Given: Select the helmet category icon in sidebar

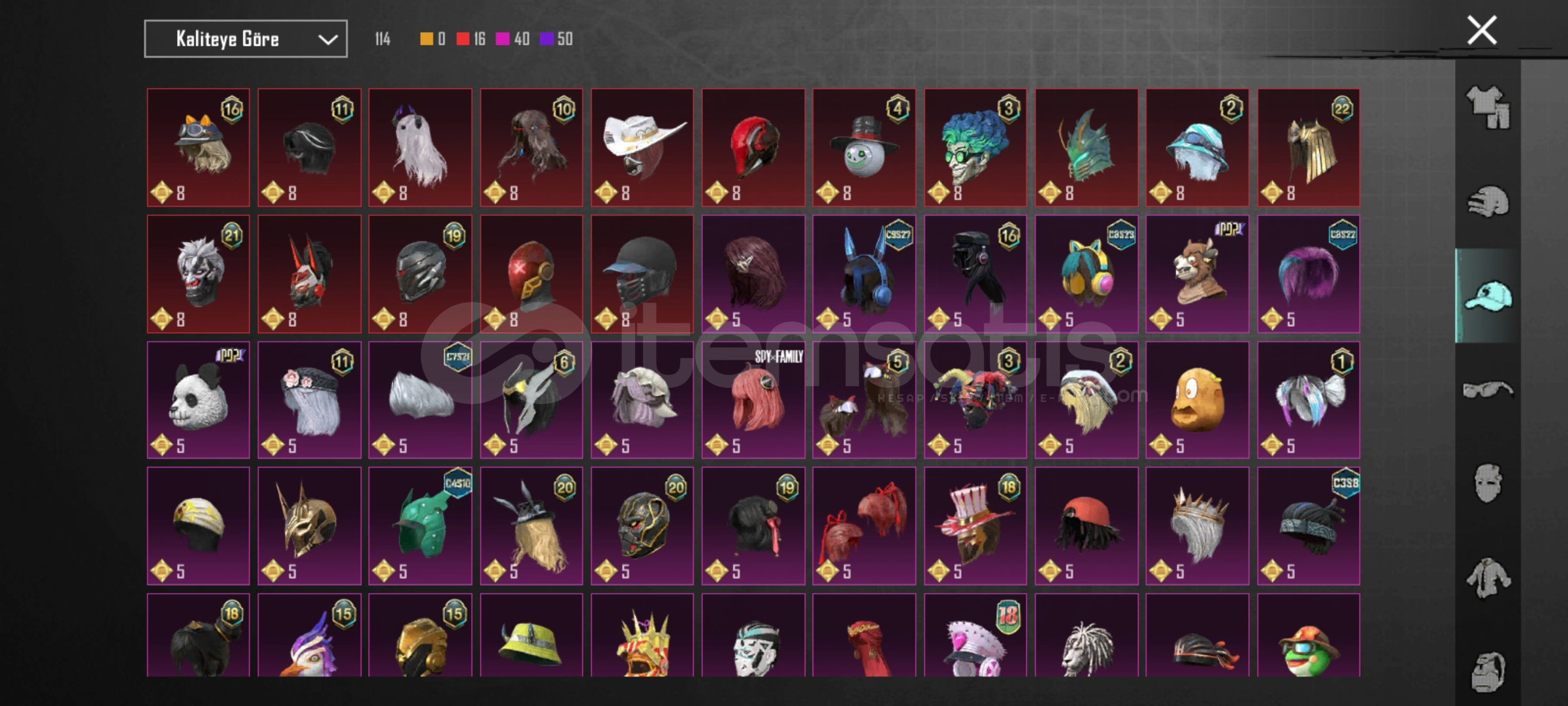Looking at the screenshot, I should 1488,201.
